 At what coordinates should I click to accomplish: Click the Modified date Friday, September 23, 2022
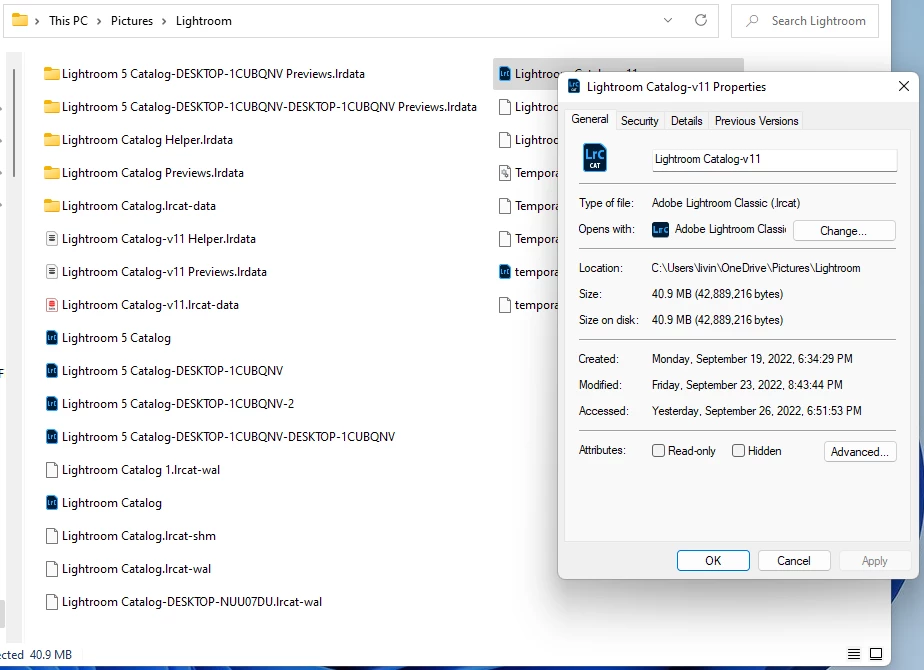[747, 385]
